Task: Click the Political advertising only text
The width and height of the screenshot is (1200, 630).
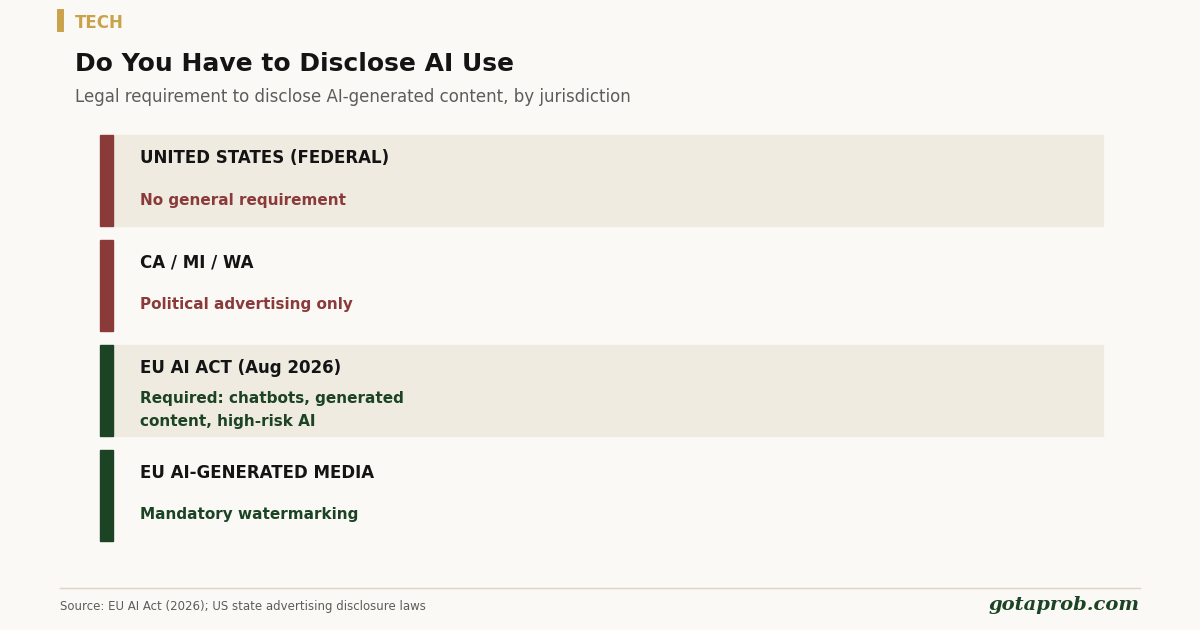Action: 246,304
